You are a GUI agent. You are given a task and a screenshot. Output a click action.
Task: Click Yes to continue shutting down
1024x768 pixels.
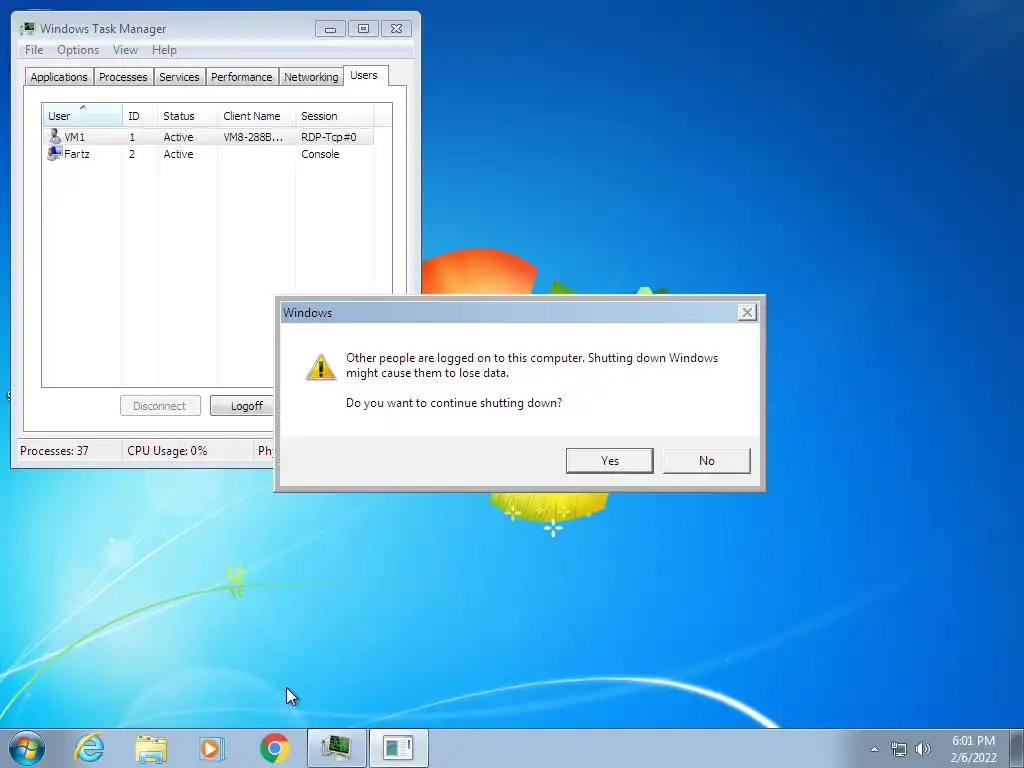pos(609,461)
